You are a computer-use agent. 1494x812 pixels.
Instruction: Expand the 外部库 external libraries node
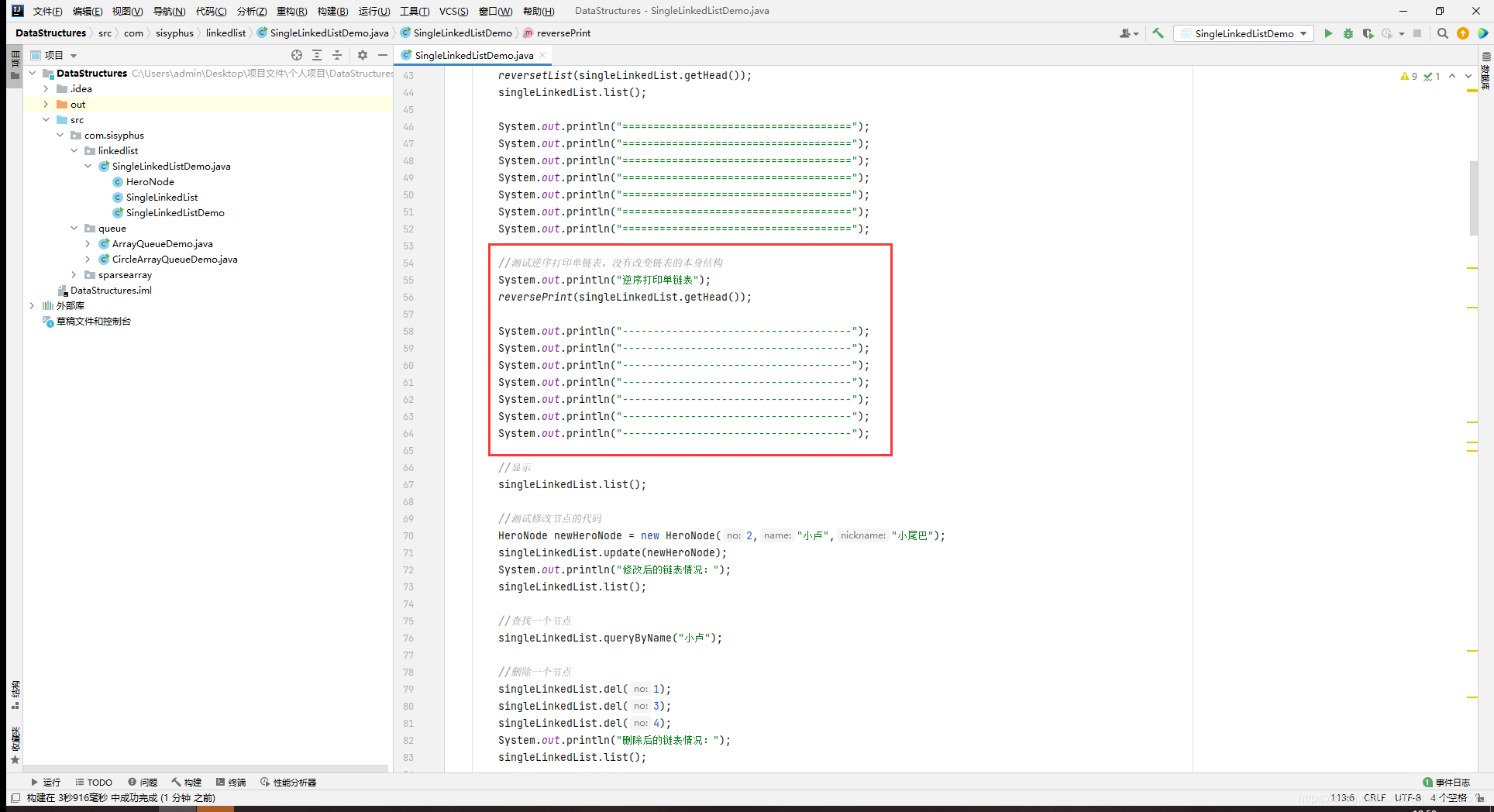coord(33,305)
